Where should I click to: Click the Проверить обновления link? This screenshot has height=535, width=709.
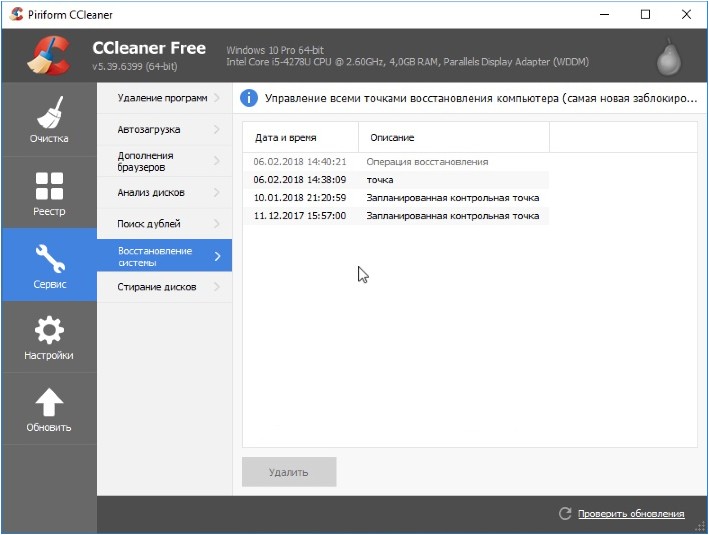click(x=631, y=514)
